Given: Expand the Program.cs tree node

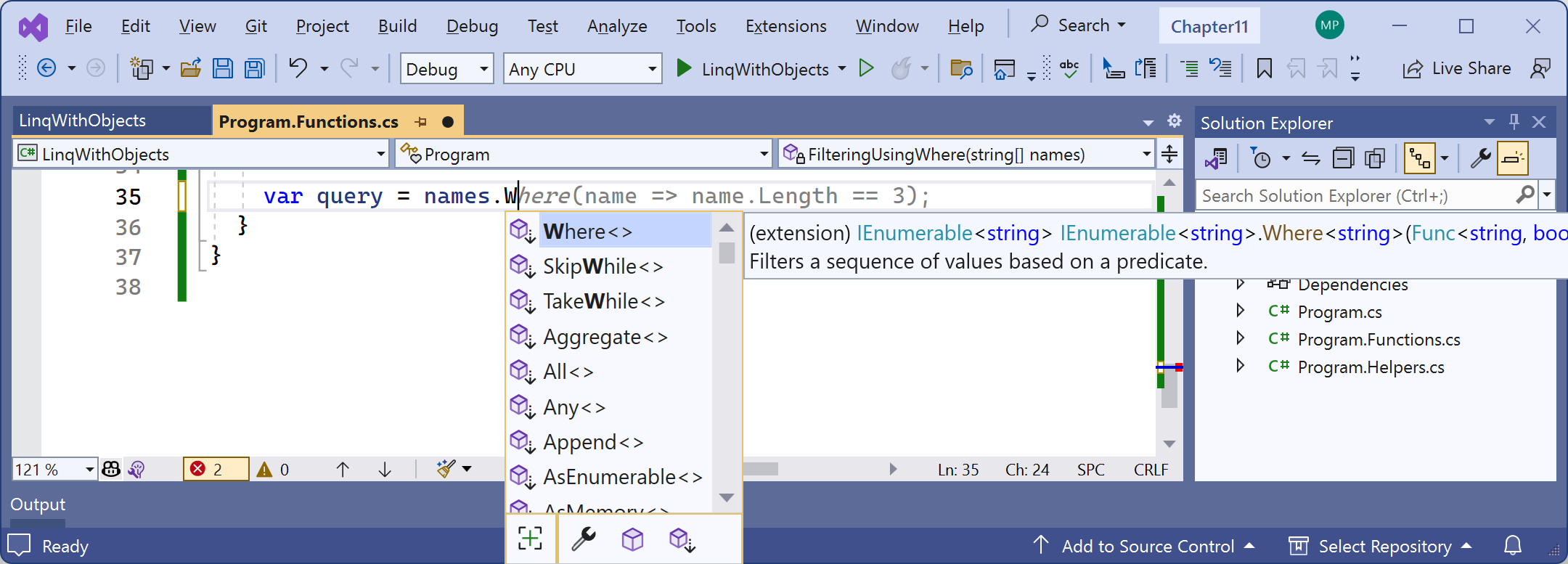Looking at the screenshot, I should [1241, 311].
